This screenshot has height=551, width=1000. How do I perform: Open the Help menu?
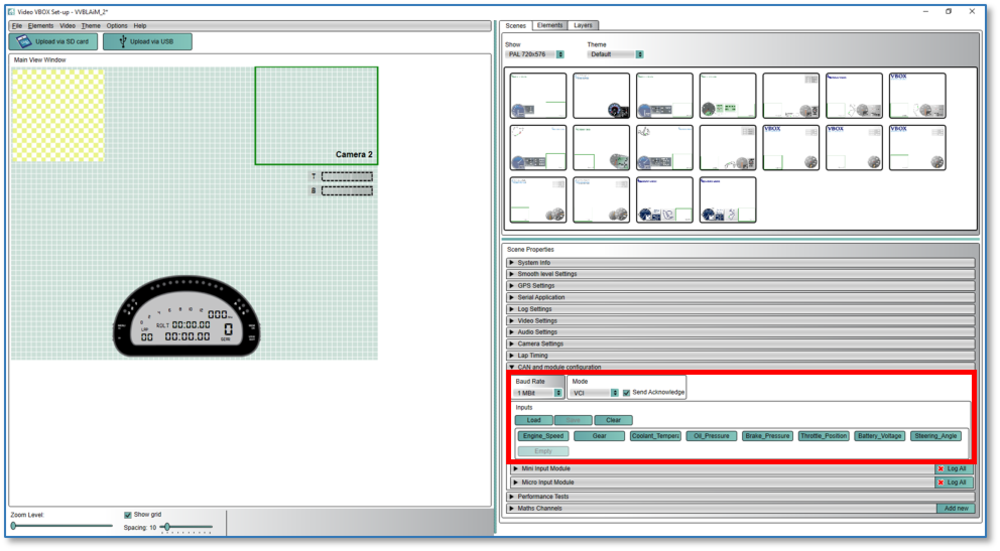[140, 26]
